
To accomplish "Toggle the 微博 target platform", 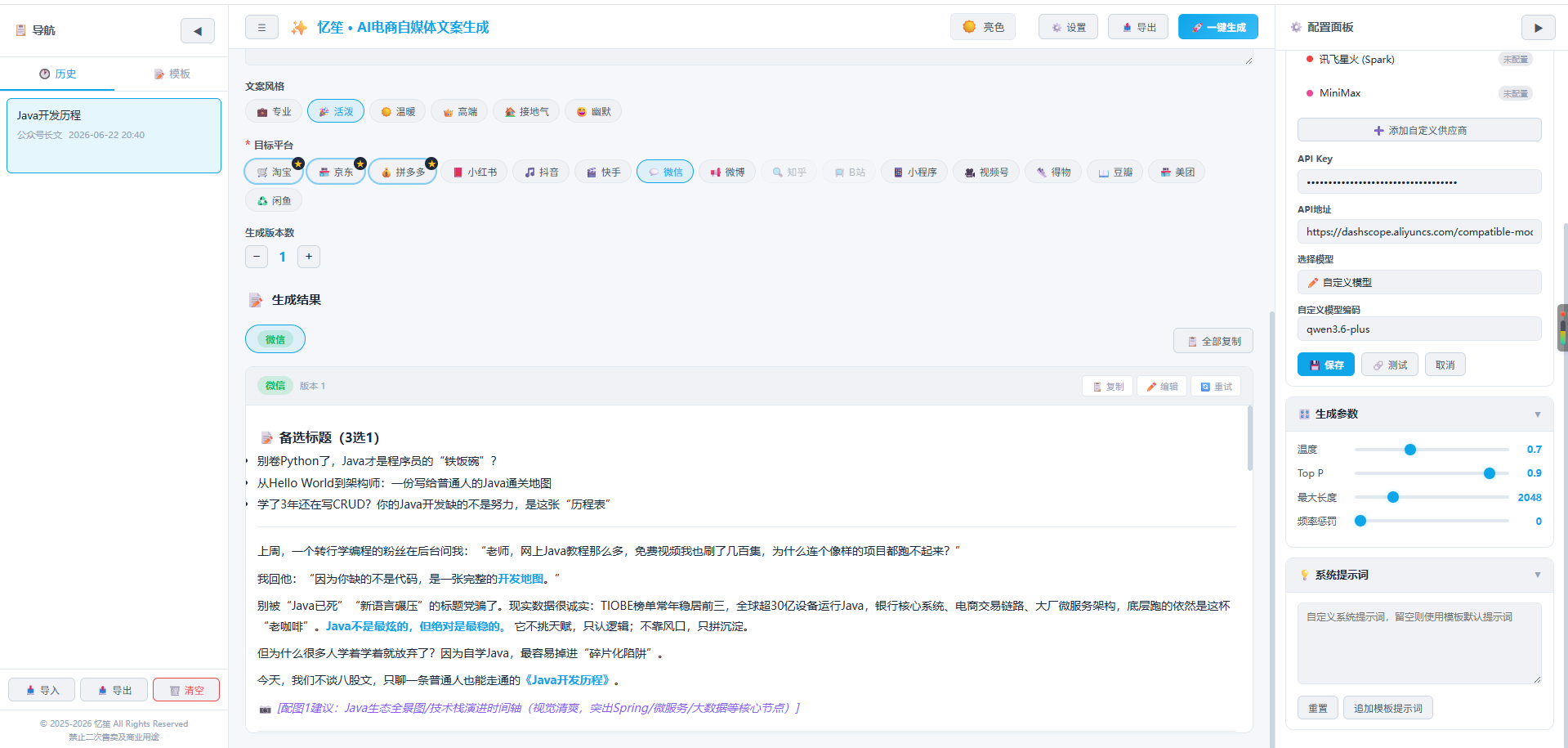I will coord(727,172).
